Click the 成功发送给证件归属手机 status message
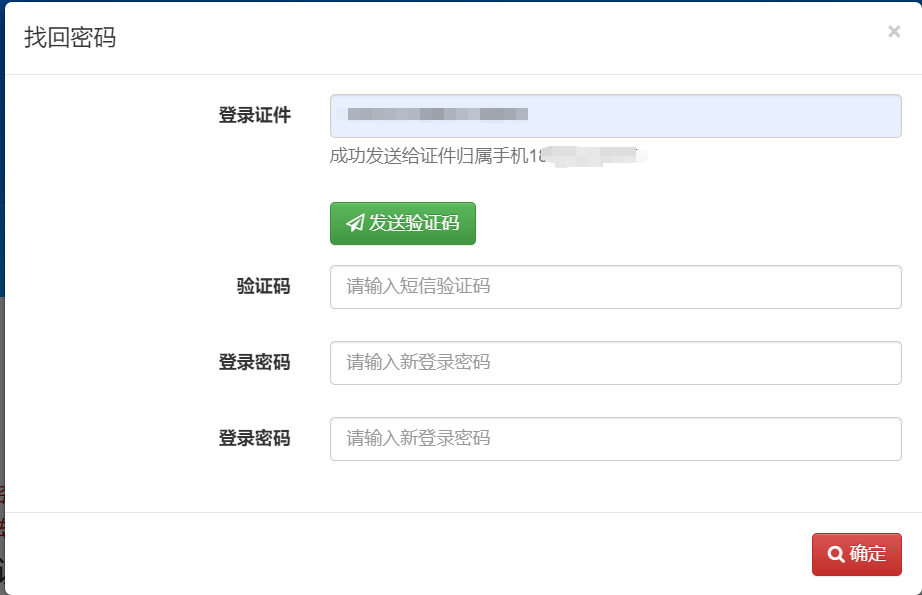The height and width of the screenshot is (595, 922). click(x=429, y=156)
